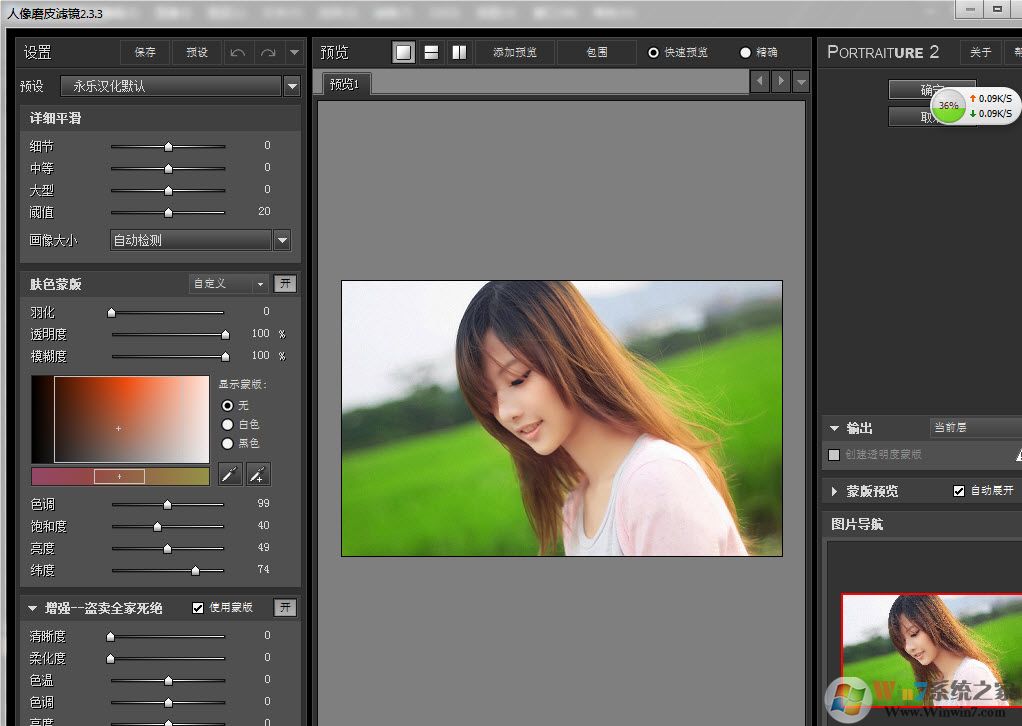
Task: Select the single-pane preview layout icon
Action: pos(402,51)
